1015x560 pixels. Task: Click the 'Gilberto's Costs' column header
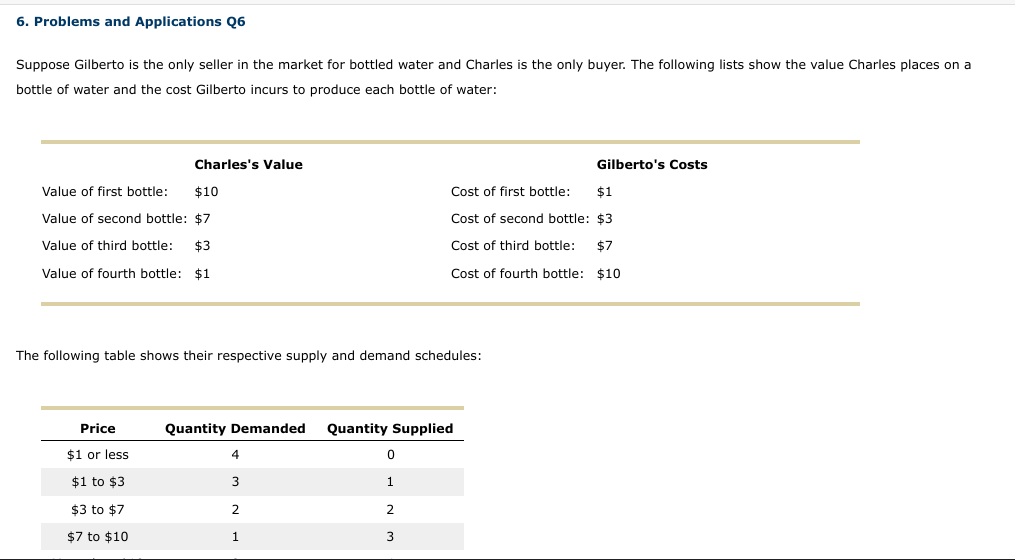click(x=651, y=164)
